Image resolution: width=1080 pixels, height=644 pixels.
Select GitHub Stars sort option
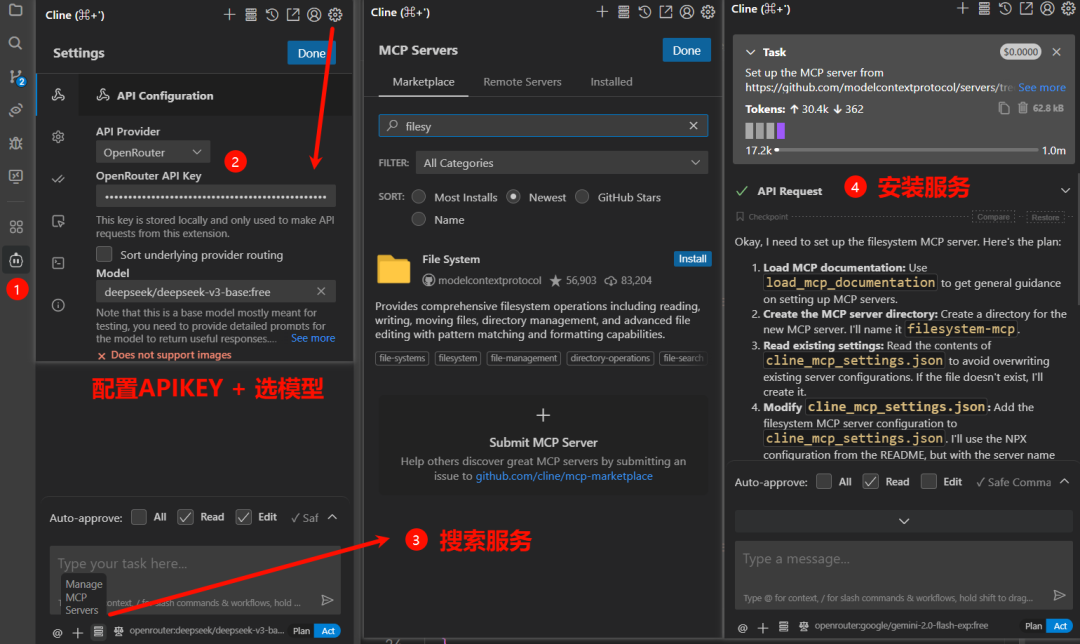point(582,197)
